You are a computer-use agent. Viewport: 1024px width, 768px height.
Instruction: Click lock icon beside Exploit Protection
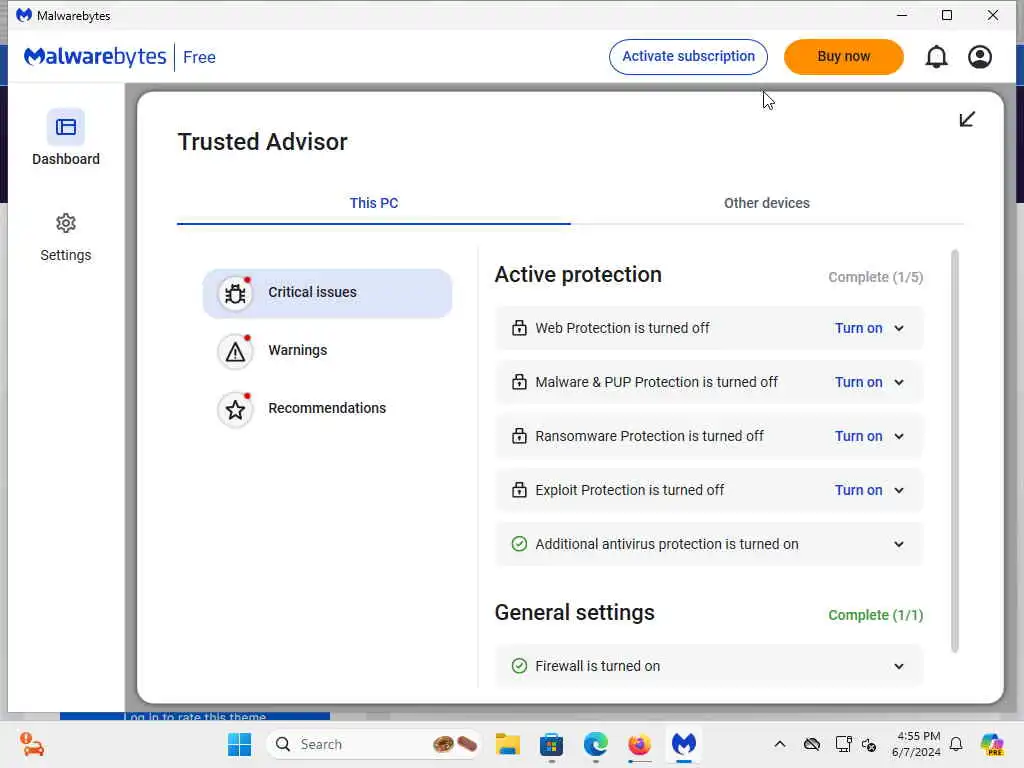(519, 490)
